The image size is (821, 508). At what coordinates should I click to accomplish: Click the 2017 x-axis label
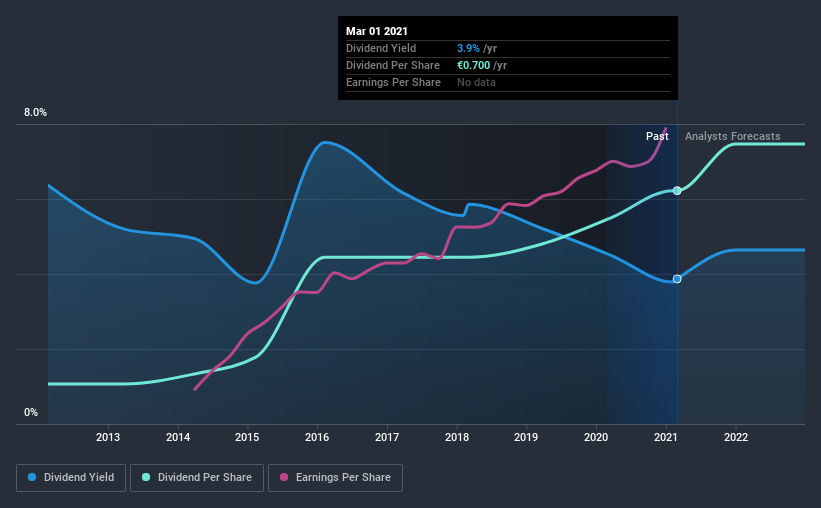(x=387, y=437)
